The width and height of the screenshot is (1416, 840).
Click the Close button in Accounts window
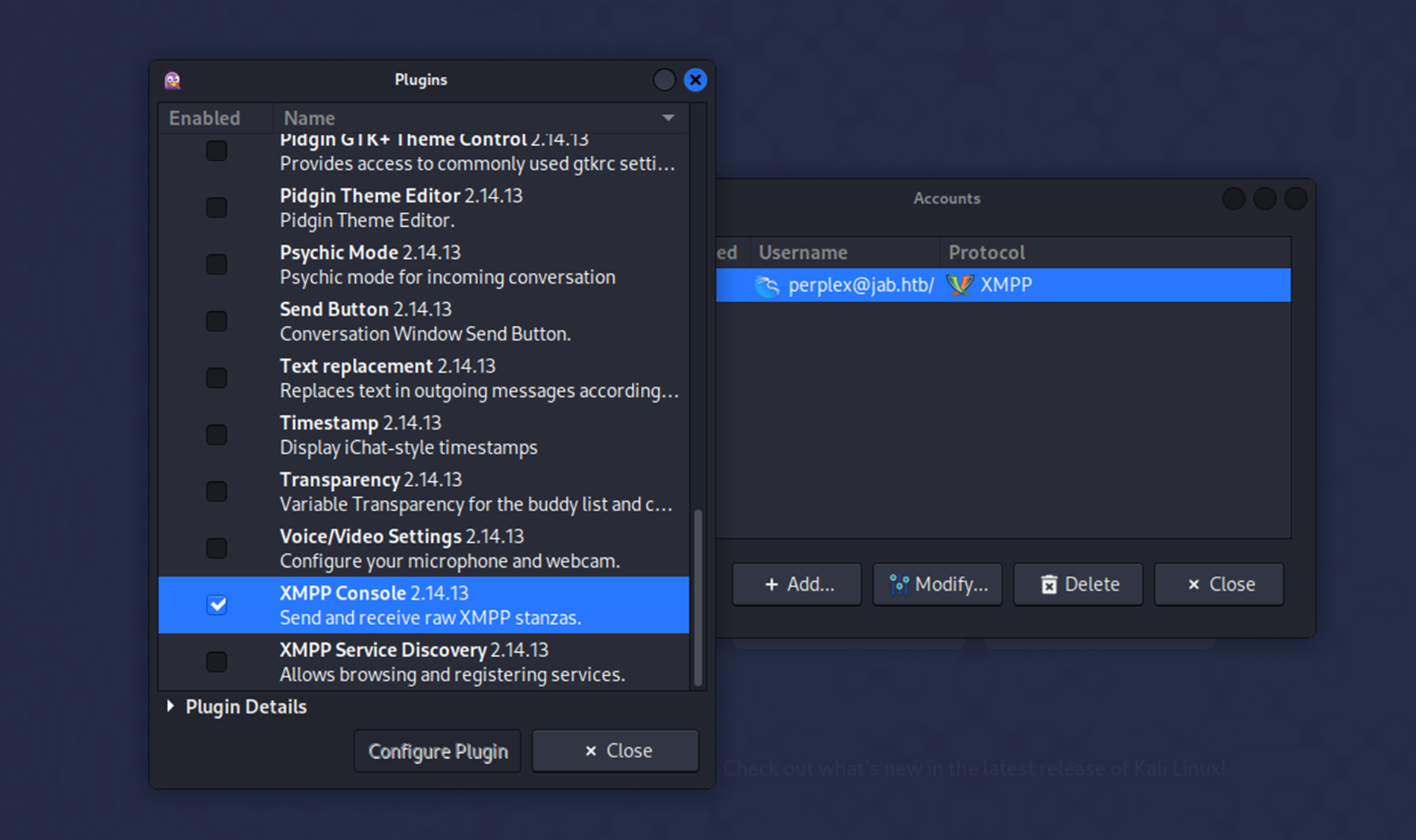(1219, 584)
